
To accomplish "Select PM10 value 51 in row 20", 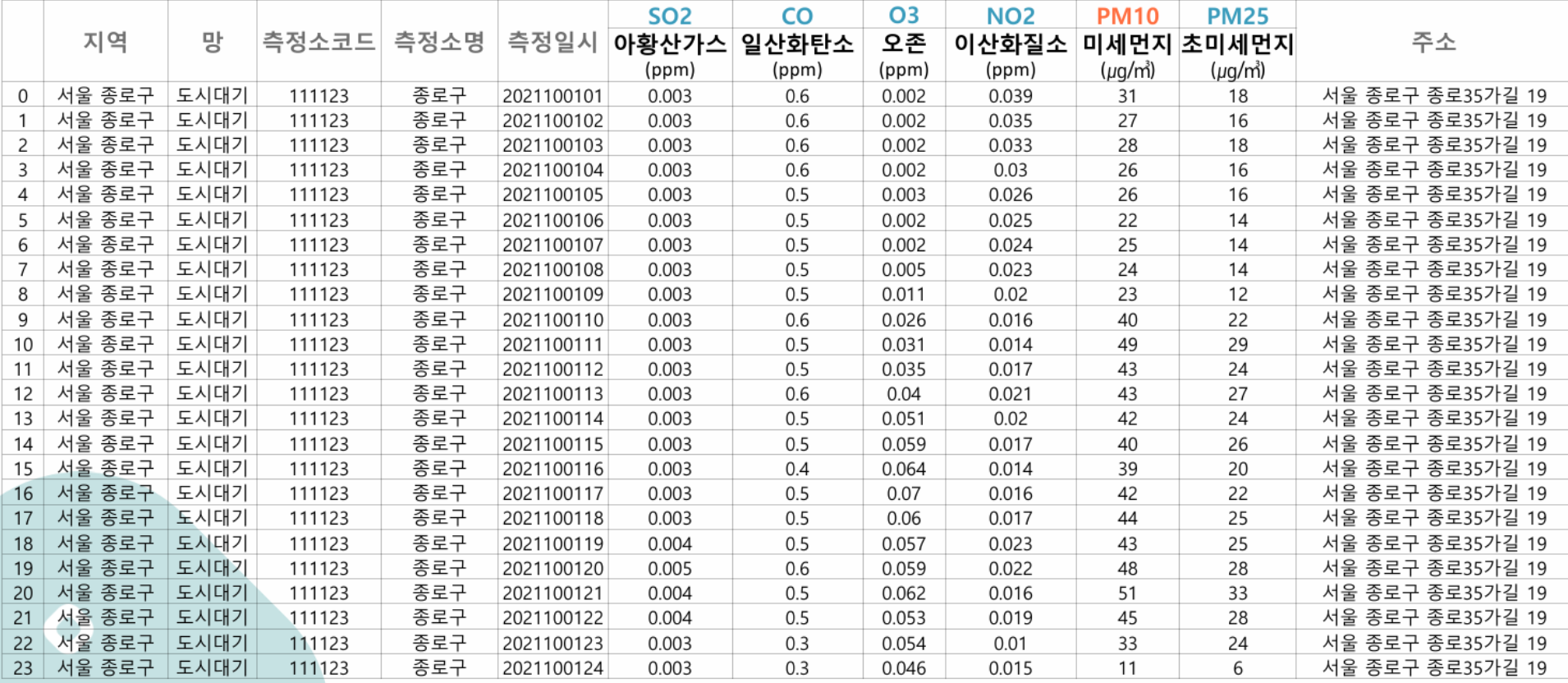I will 1127,593.
